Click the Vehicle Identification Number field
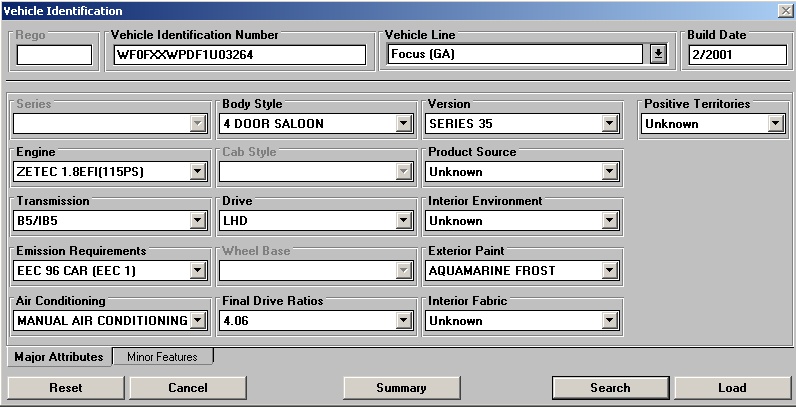The image size is (796, 407). click(x=238, y=55)
